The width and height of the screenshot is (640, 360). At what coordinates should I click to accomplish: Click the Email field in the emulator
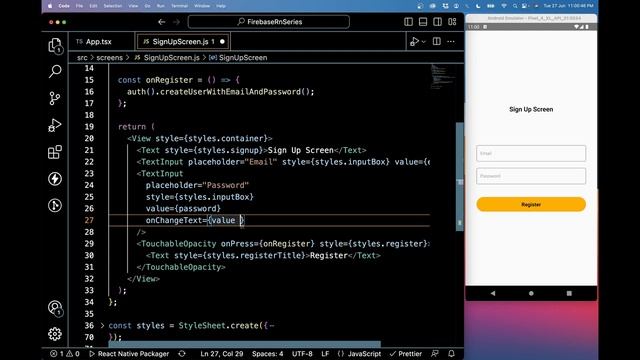pyautogui.click(x=531, y=153)
